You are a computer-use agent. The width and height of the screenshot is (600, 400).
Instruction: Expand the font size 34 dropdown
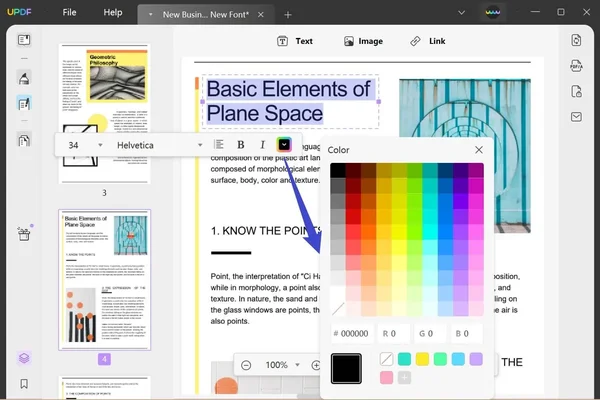tap(100, 145)
